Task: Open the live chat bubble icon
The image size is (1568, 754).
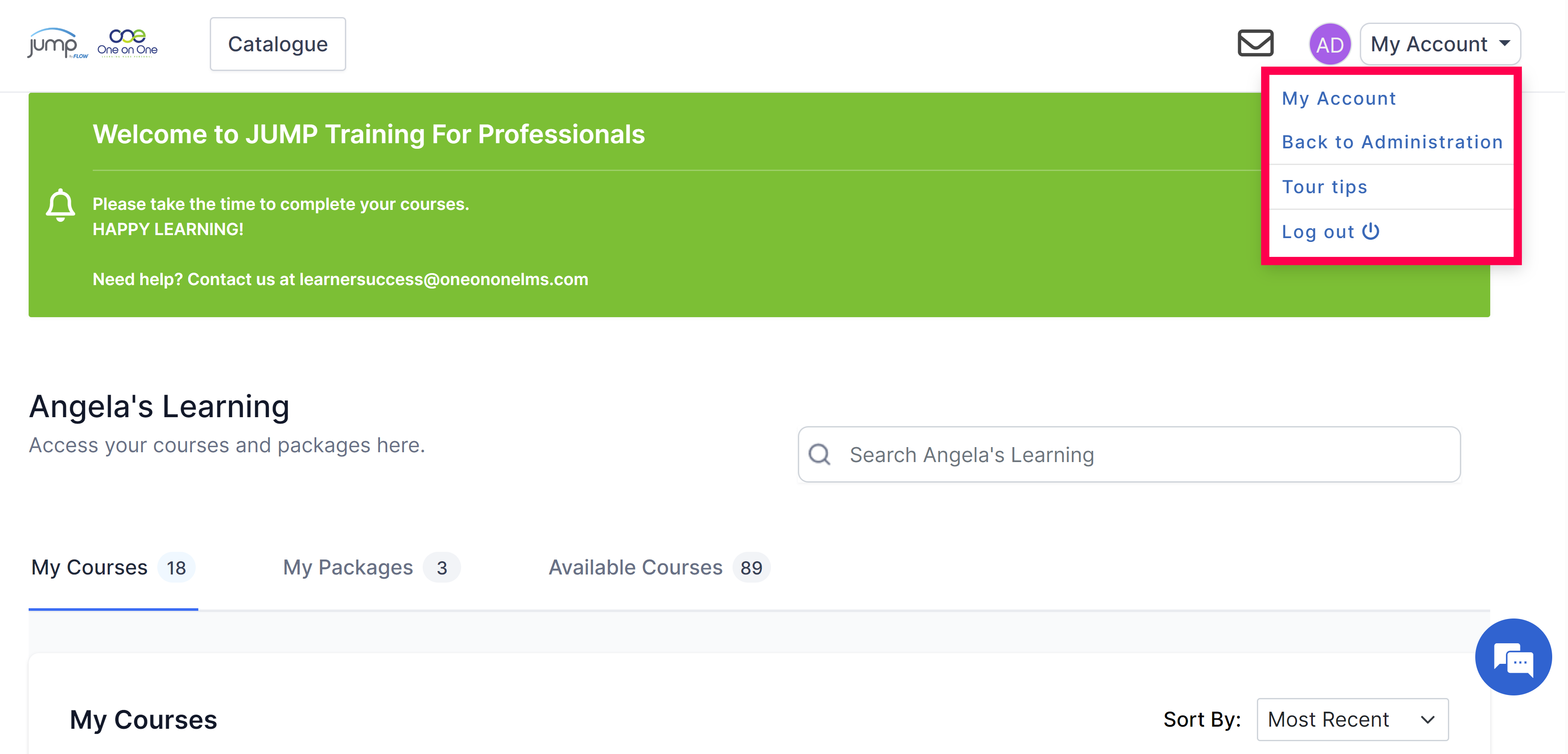Action: 1513,657
